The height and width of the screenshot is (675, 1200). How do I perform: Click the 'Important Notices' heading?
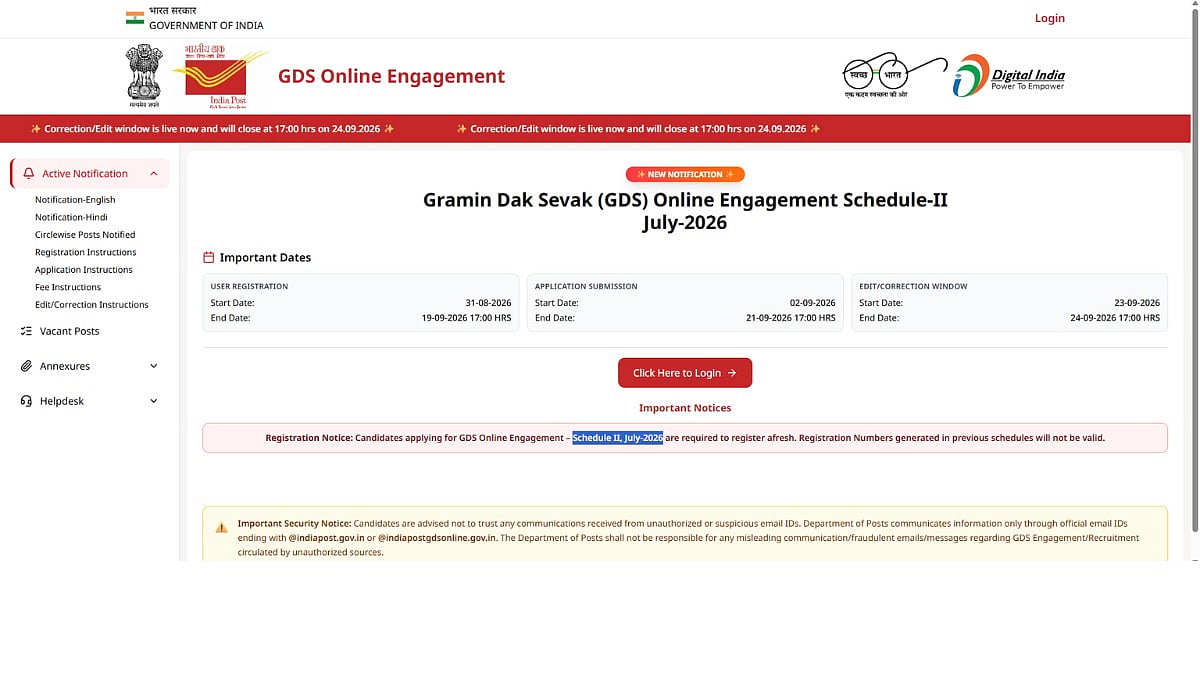coord(685,408)
